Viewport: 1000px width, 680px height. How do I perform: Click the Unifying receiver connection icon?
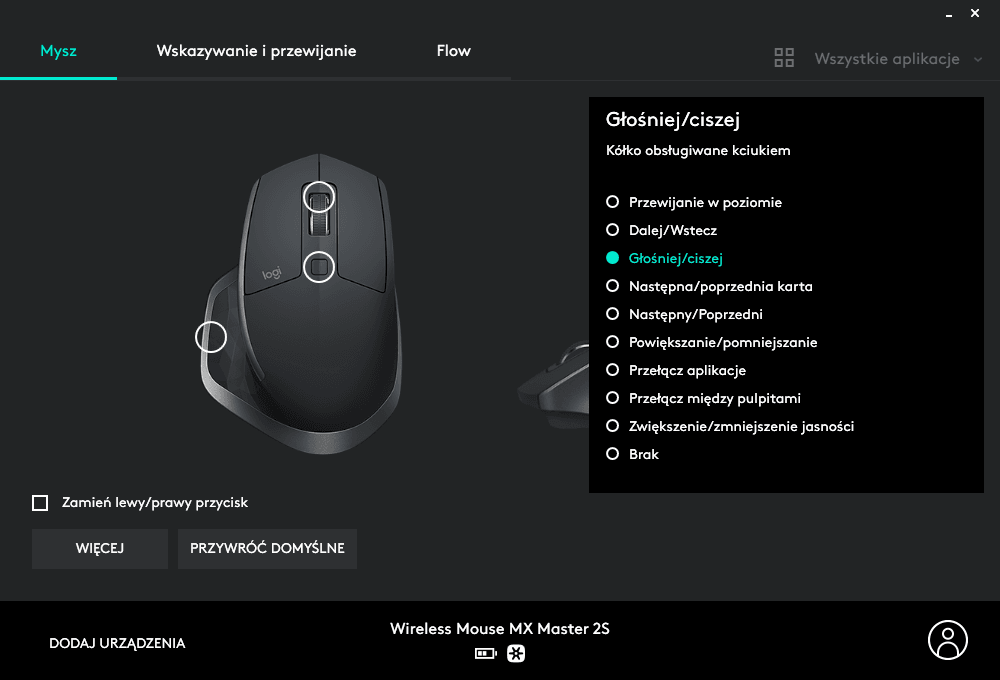coord(516,654)
